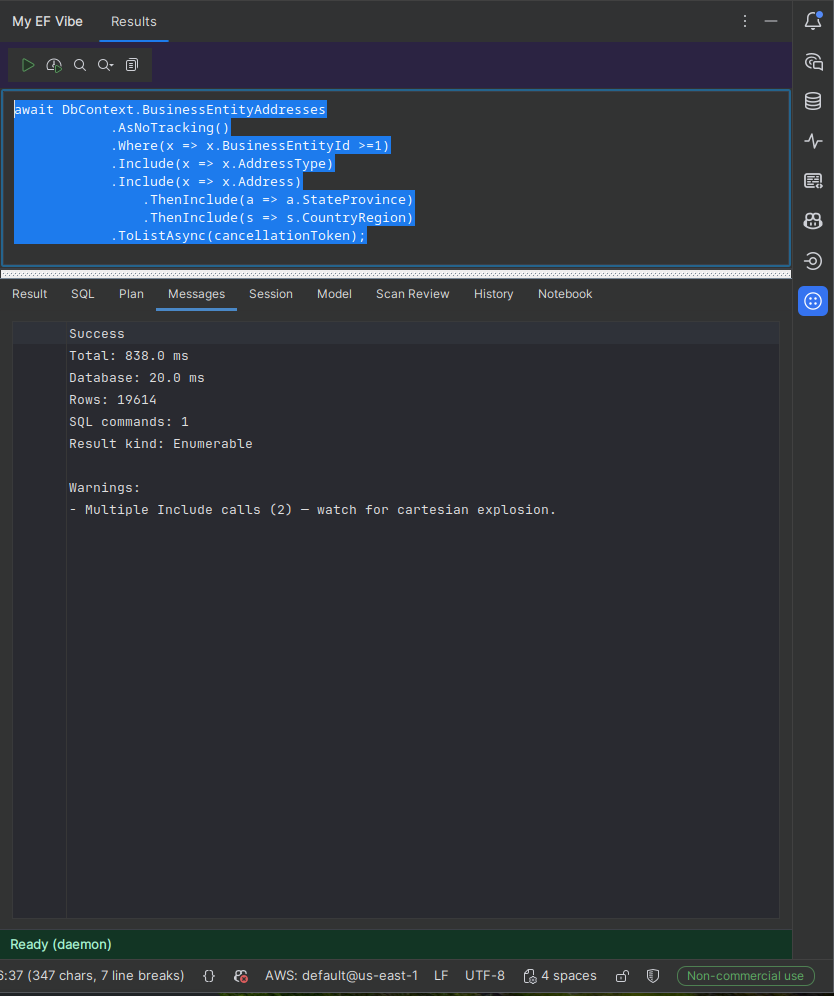Click the .Include AddressType code line
This screenshot has width=834, height=996.
click(x=222, y=163)
